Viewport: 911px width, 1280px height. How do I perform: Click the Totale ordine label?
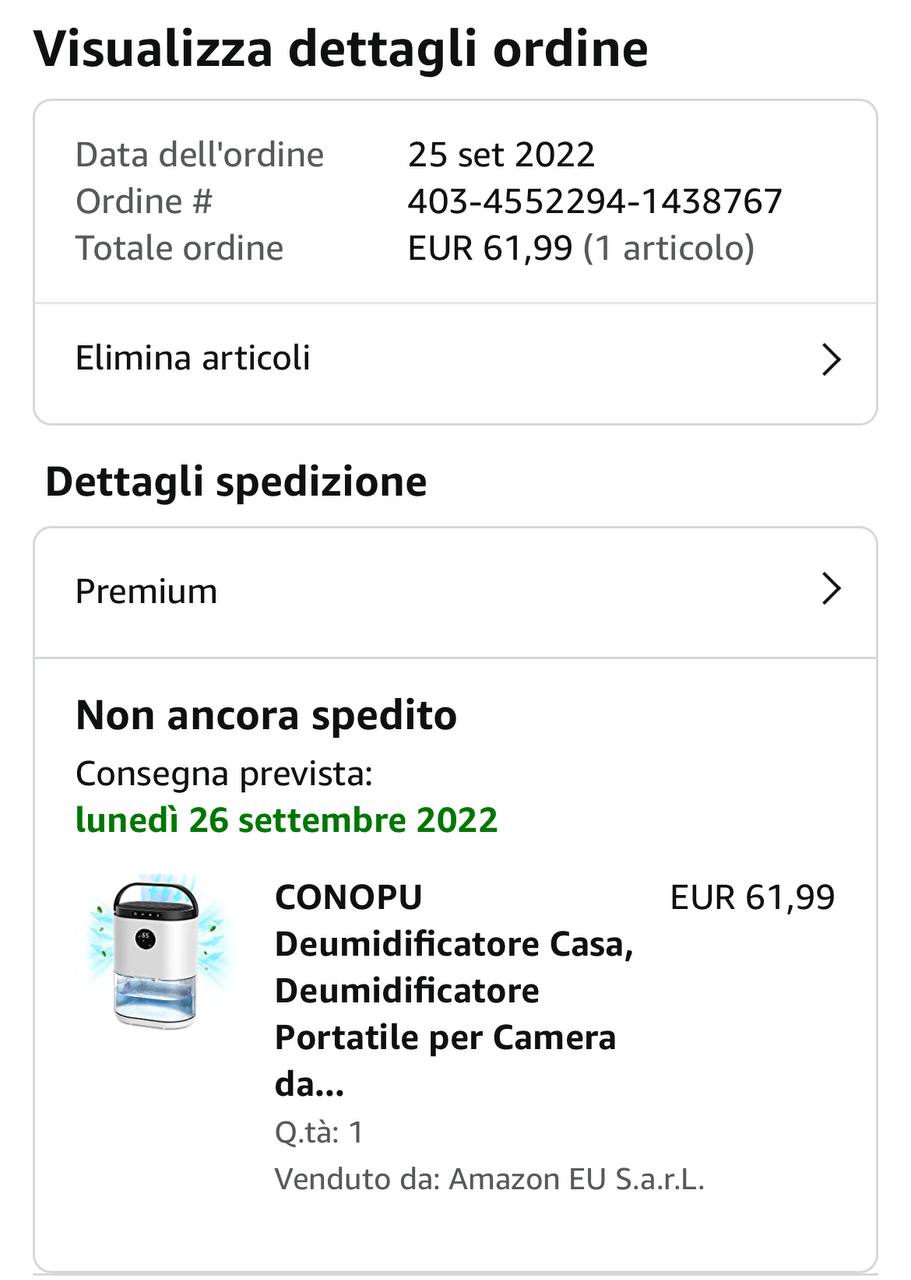point(180,248)
